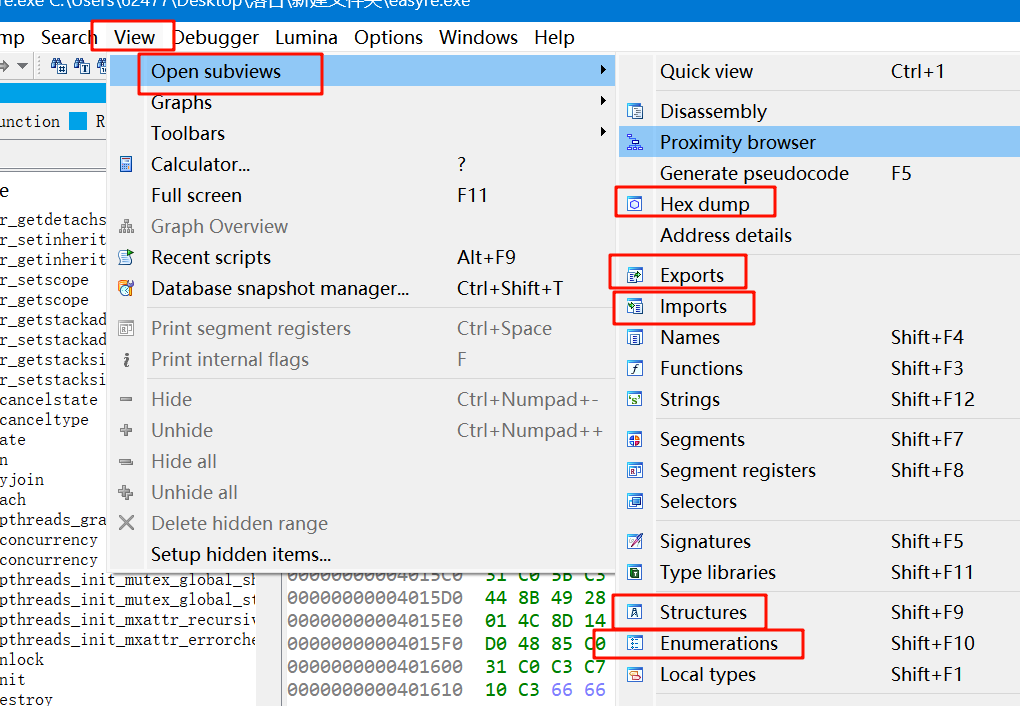
Task: Click the Database snapshot manager icon
Action: pyautogui.click(x=126, y=288)
